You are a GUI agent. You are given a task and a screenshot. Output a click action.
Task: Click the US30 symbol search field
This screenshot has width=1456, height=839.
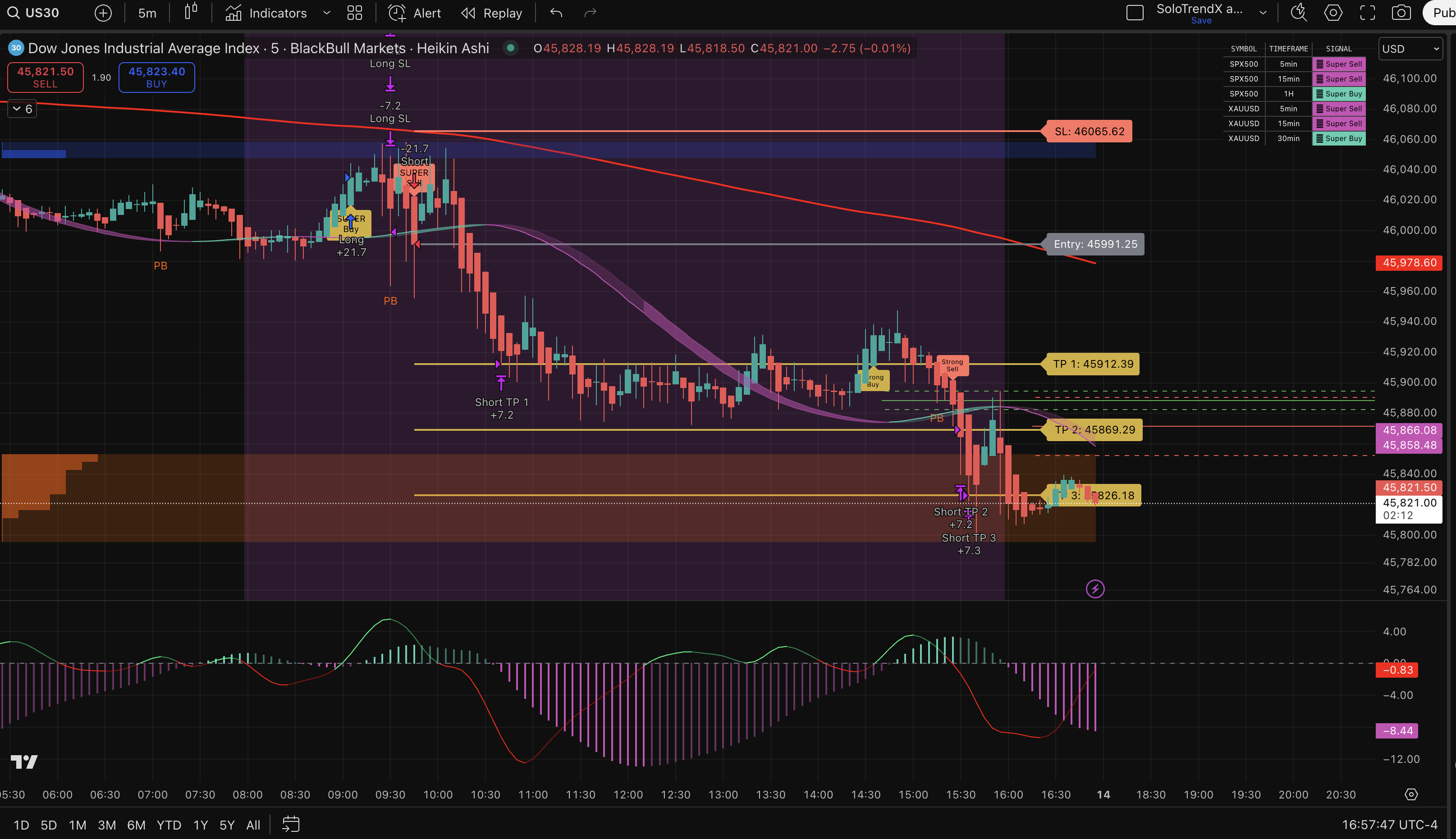(41, 13)
